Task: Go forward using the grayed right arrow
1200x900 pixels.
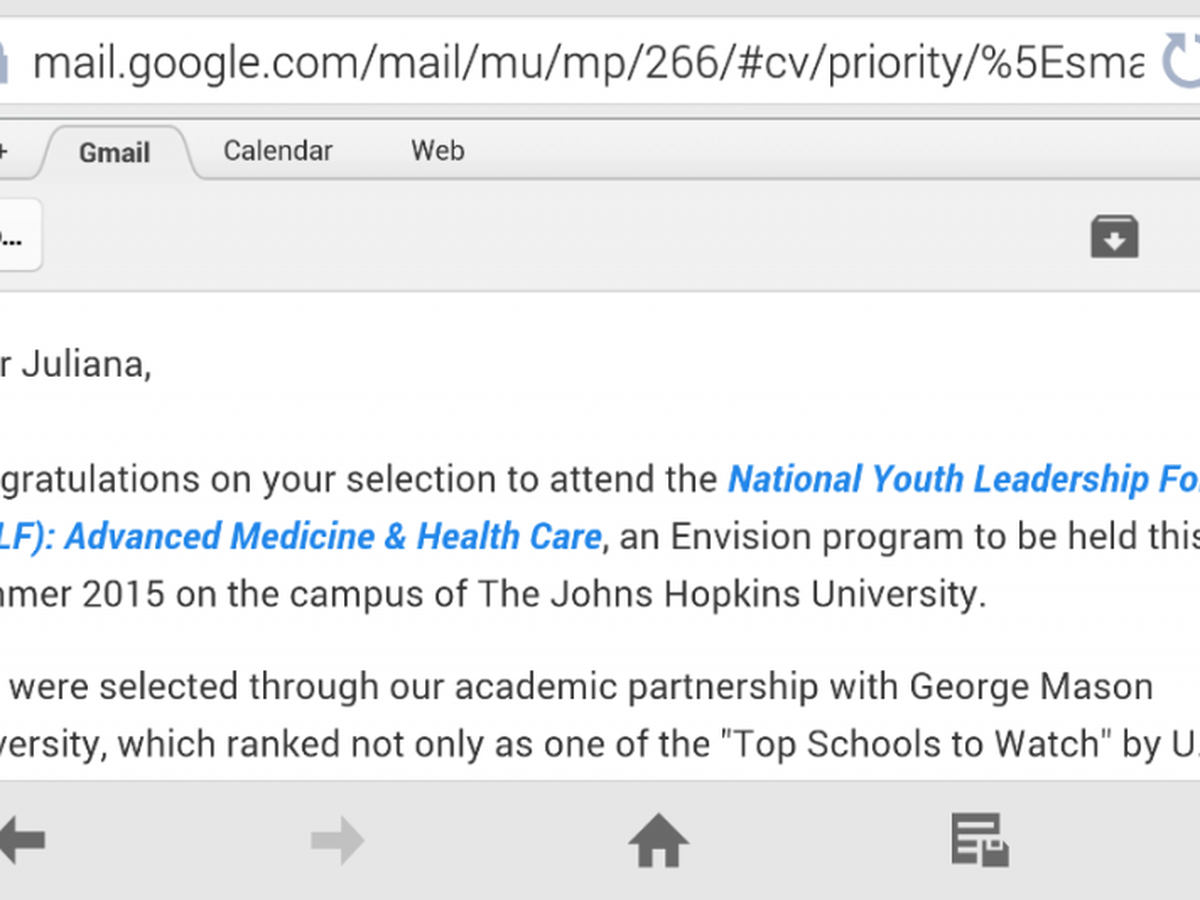Action: (x=338, y=842)
